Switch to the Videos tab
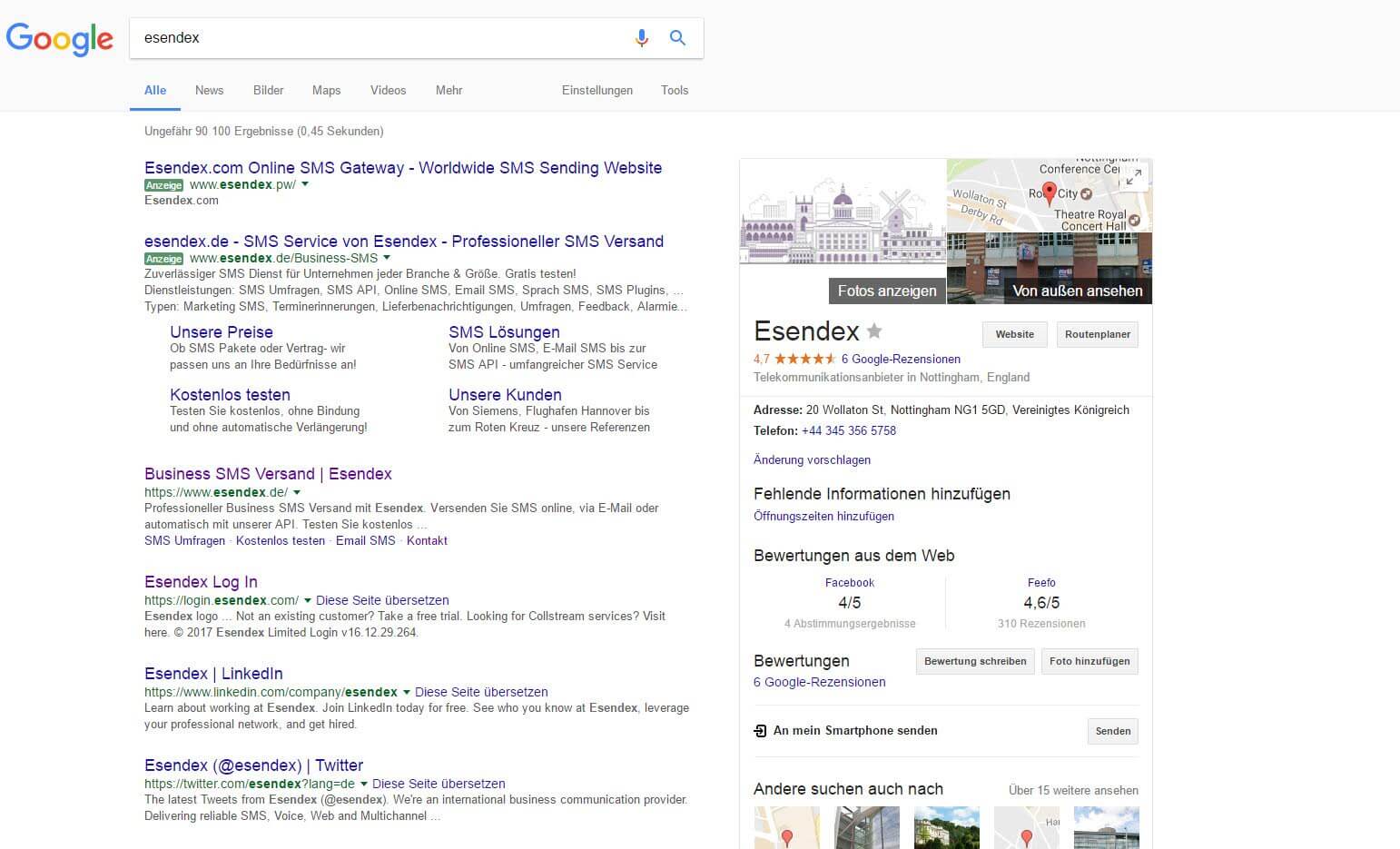The width and height of the screenshot is (1400, 849). (x=388, y=90)
